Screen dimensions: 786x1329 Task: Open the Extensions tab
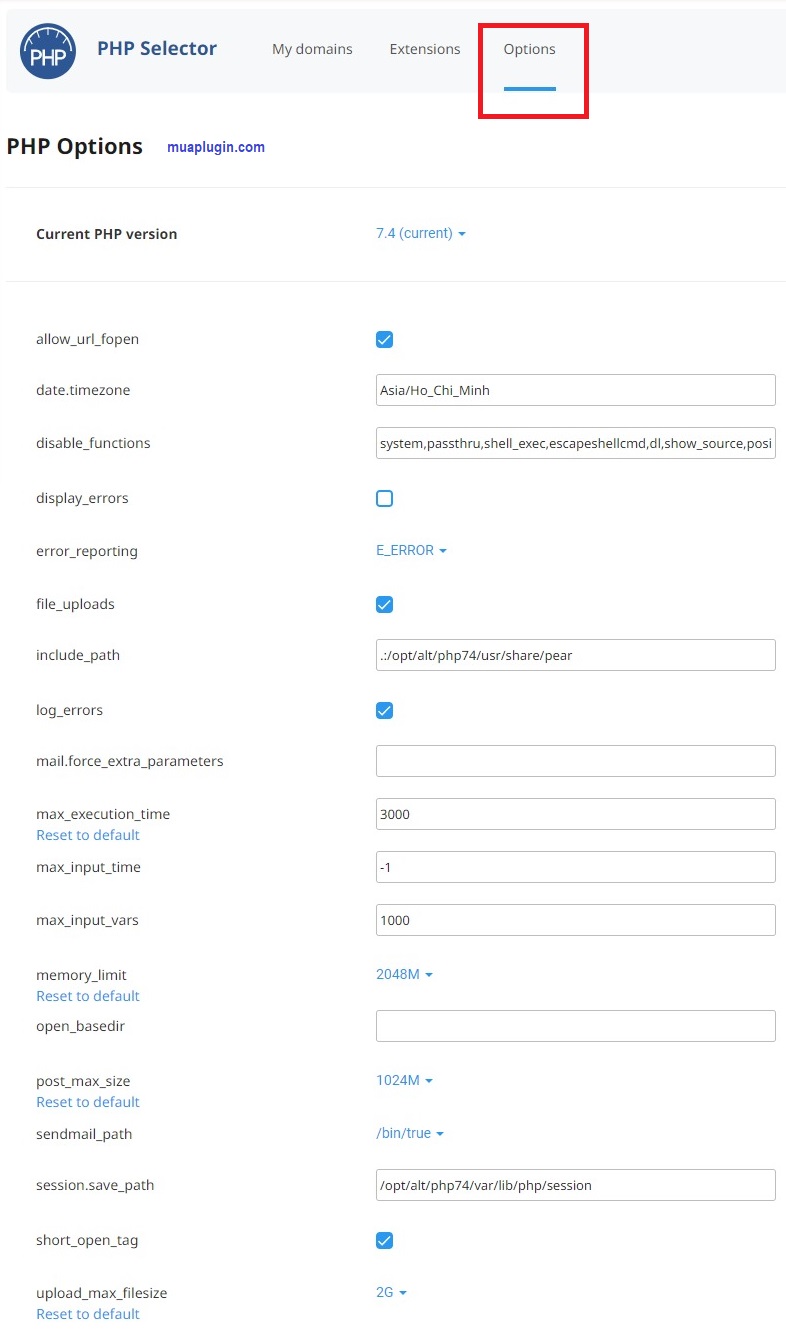[425, 49]
